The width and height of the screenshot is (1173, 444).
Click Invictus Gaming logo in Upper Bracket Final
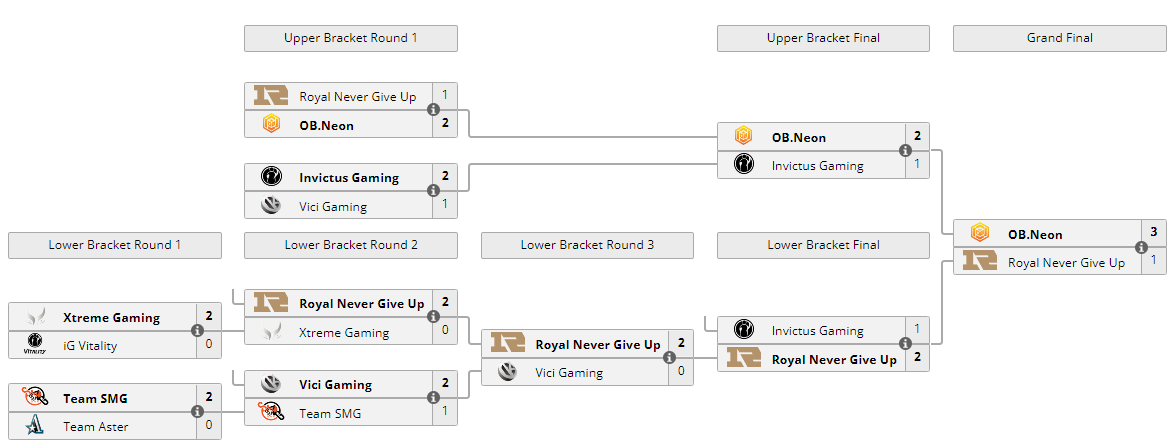(x=743, y=165)
